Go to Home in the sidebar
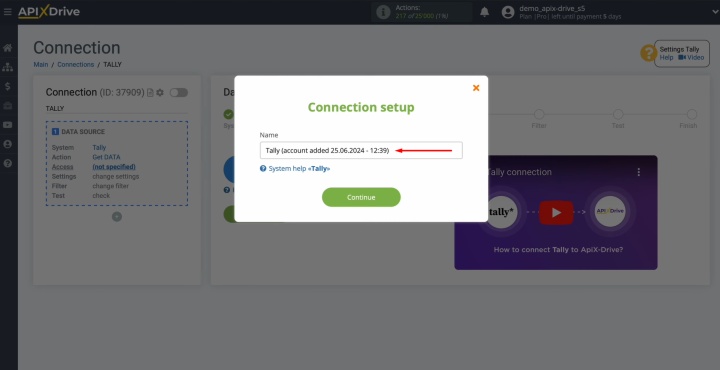Viewport: 720px width, 370px height. point(7,48)
